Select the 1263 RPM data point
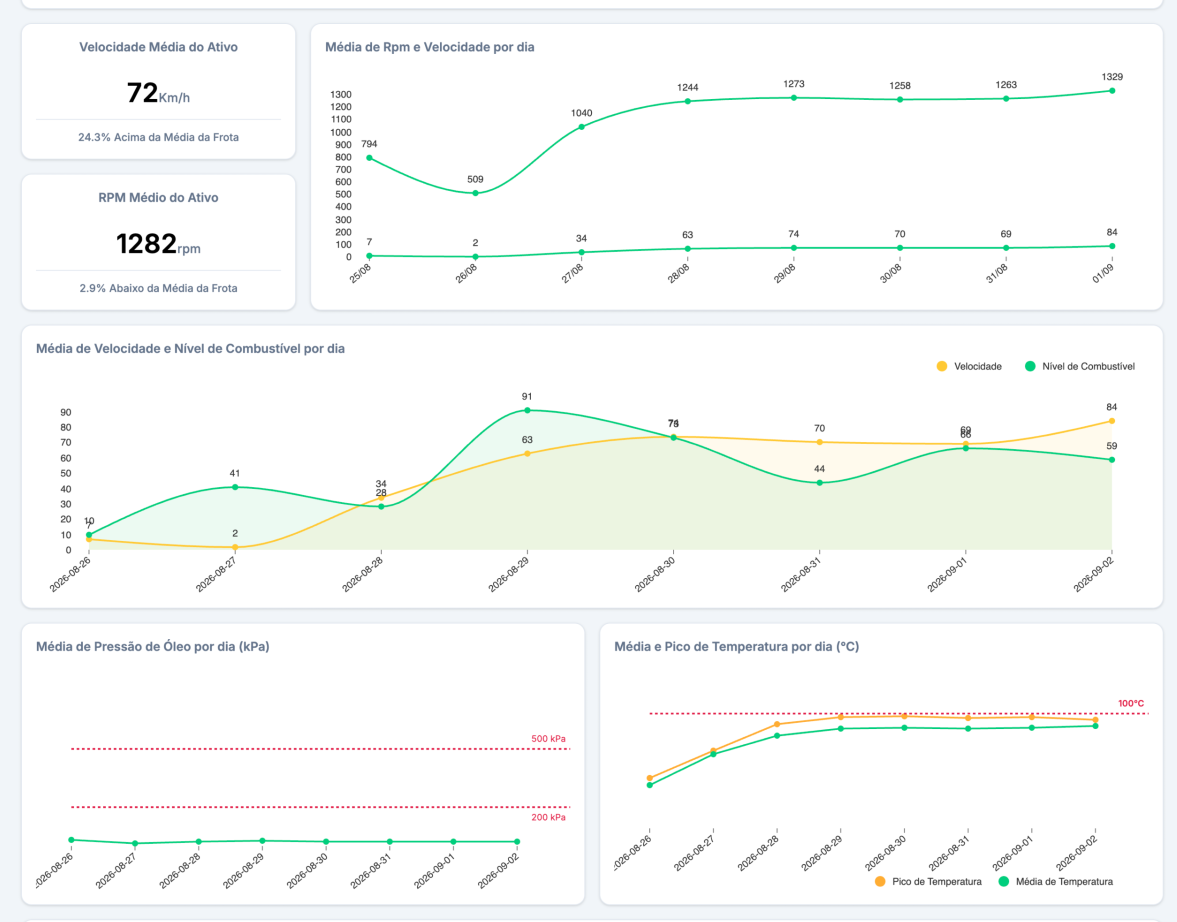 1006,98
